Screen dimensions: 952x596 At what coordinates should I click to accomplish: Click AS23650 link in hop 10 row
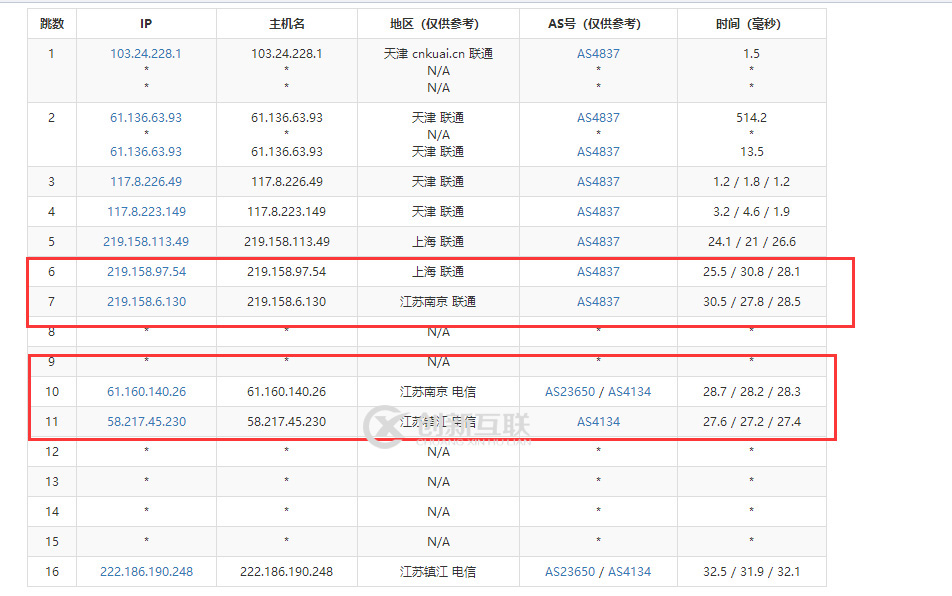570,391
